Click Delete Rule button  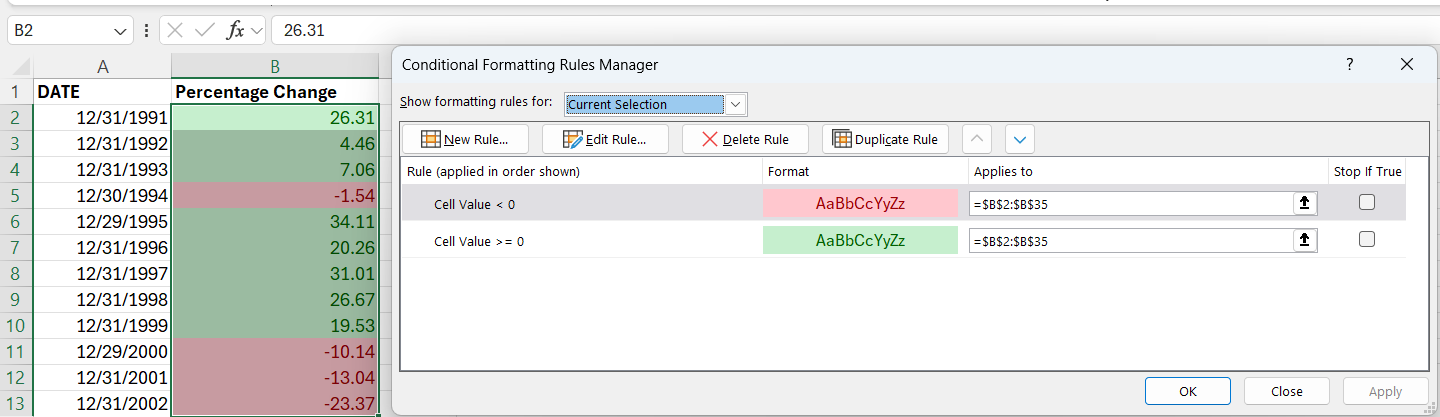click(x=745, y=139)
